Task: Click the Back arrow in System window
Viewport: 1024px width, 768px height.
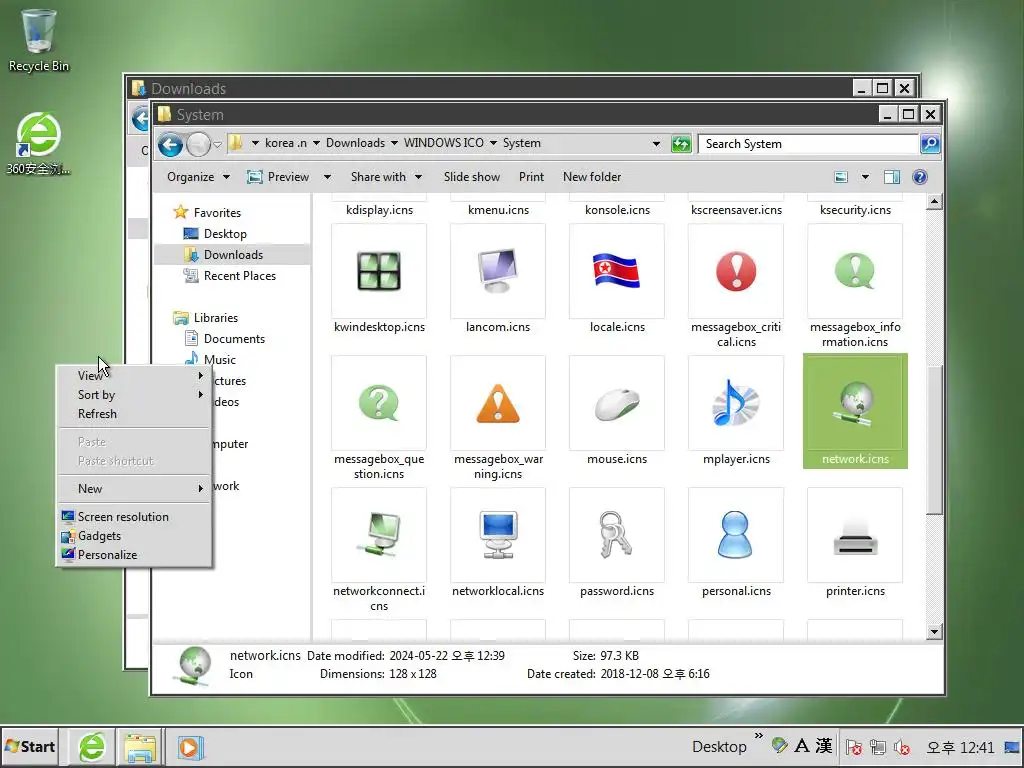Action: click(x=170, y=144)
